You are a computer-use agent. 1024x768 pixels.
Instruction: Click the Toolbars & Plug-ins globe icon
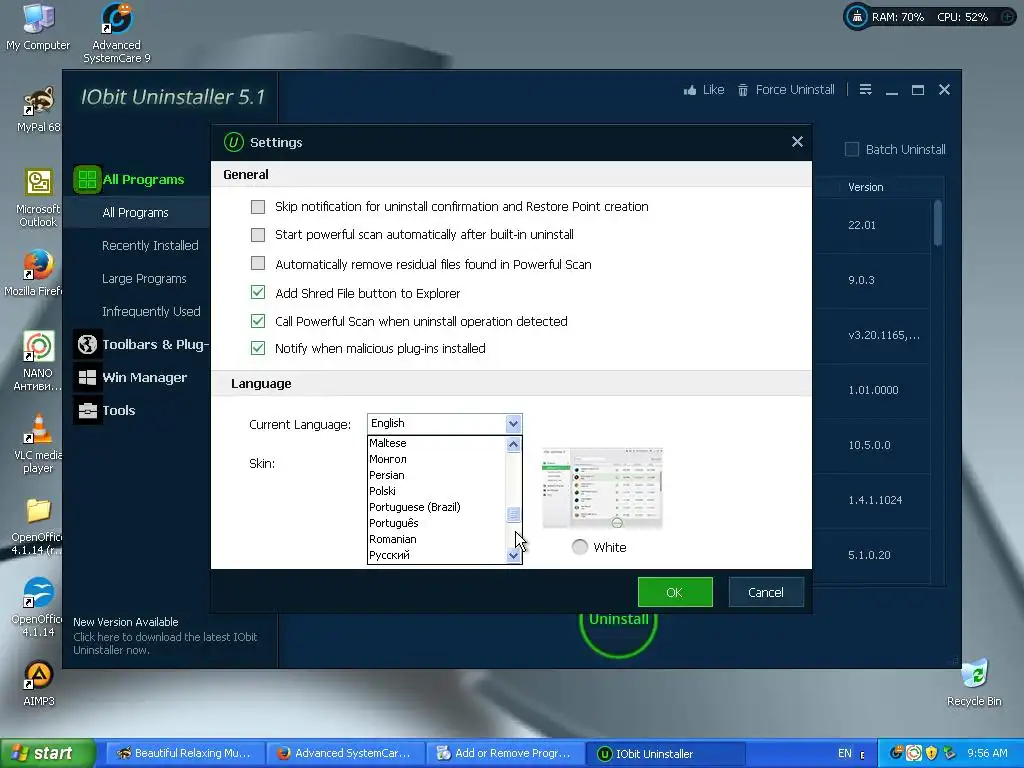point(87,344)
